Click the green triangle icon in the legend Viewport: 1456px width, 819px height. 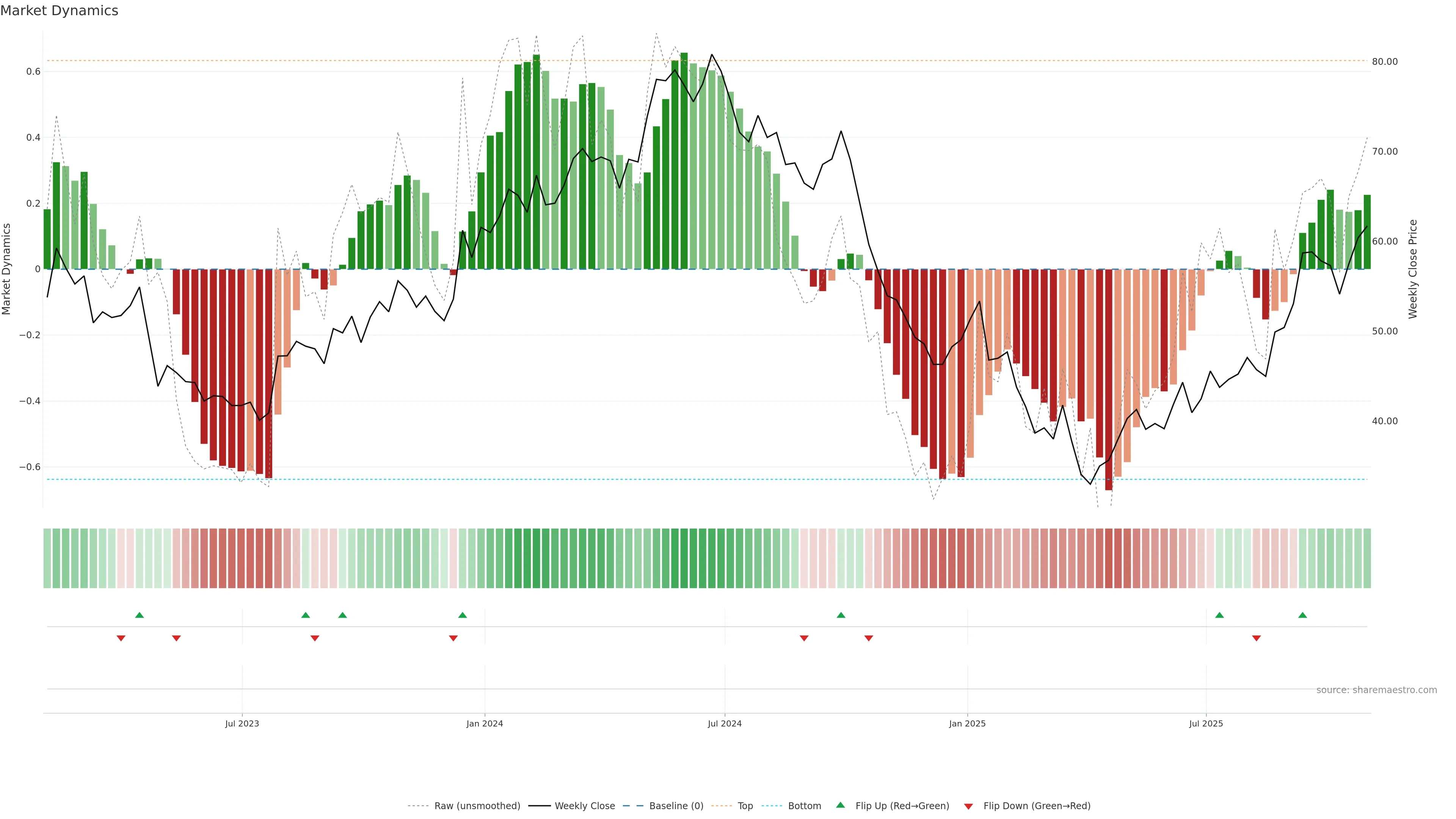click(x=841, y=805)
